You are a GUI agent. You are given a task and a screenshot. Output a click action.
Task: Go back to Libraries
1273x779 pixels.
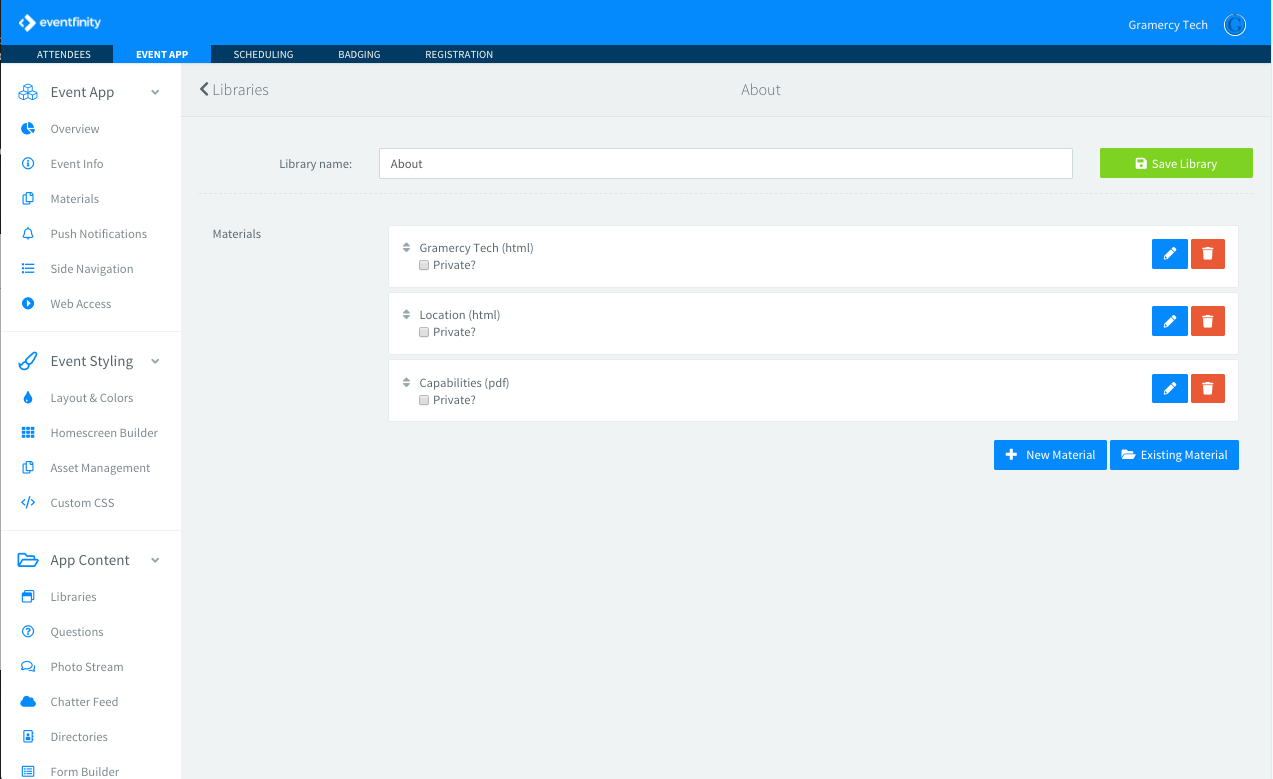234,89
